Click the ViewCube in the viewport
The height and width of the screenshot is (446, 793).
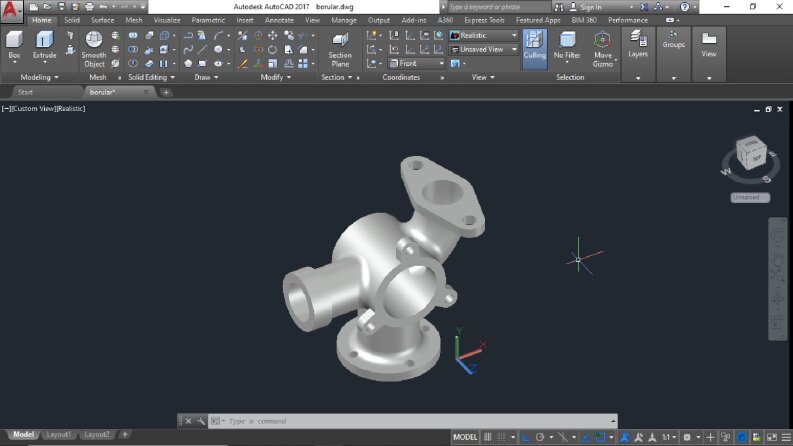pyautogui.click(x=751, y=153)
